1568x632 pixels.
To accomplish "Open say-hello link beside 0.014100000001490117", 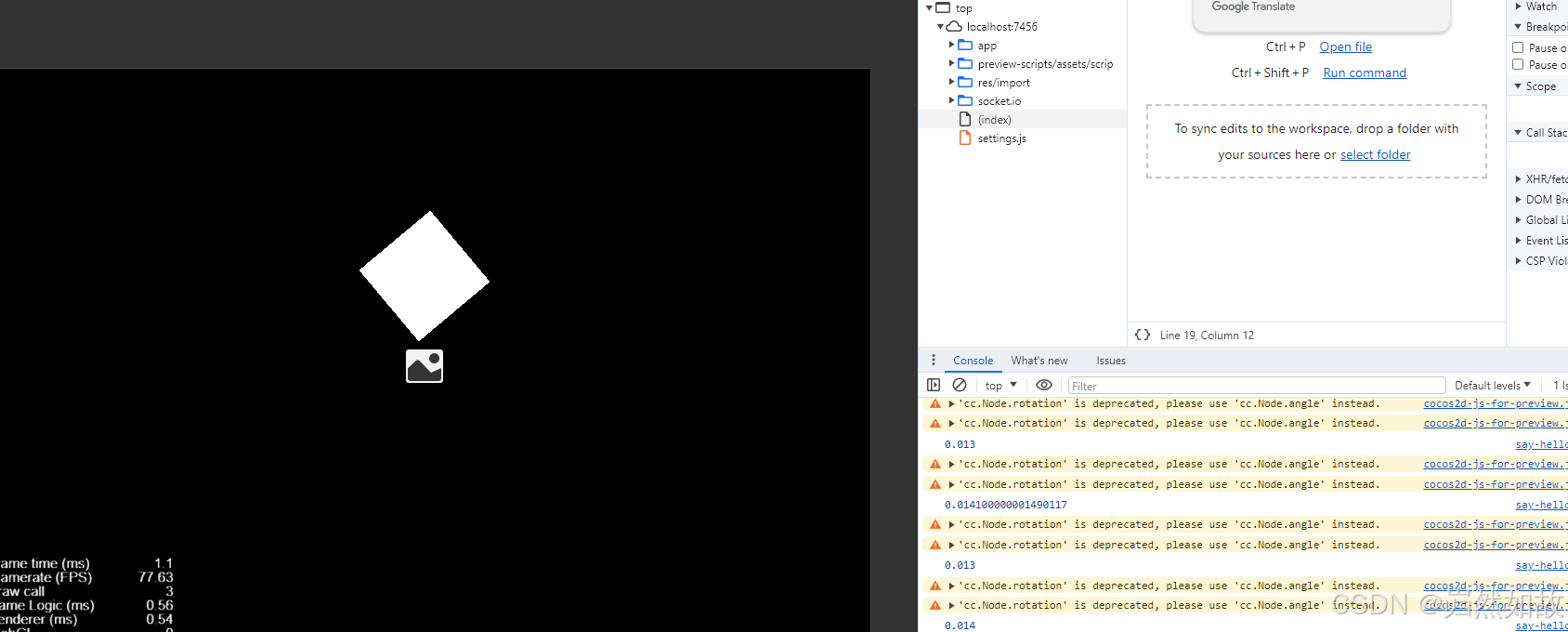I will click(1541, 505).
